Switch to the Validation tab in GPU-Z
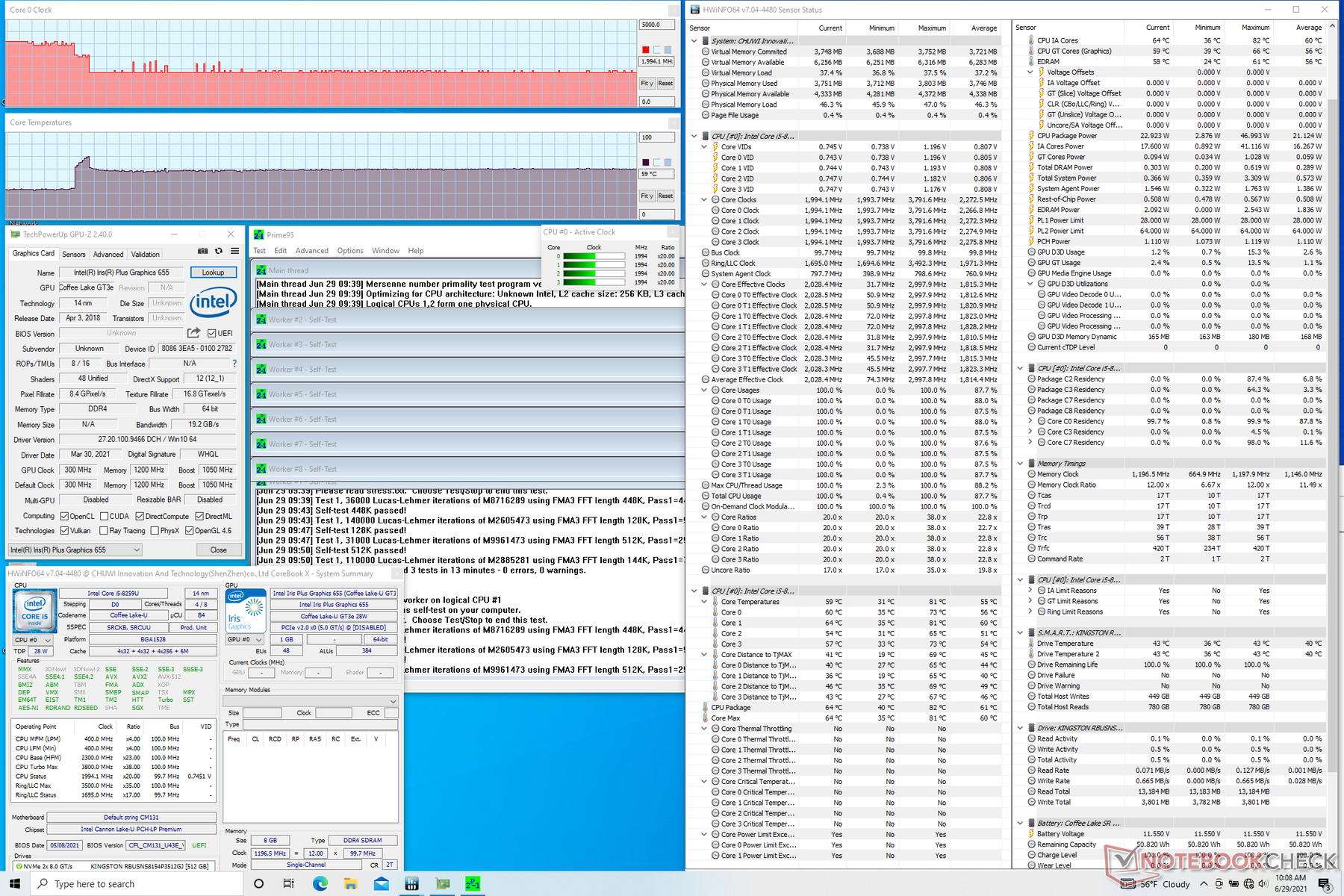The image size is (1344, 896). click(x=146, y=254)
